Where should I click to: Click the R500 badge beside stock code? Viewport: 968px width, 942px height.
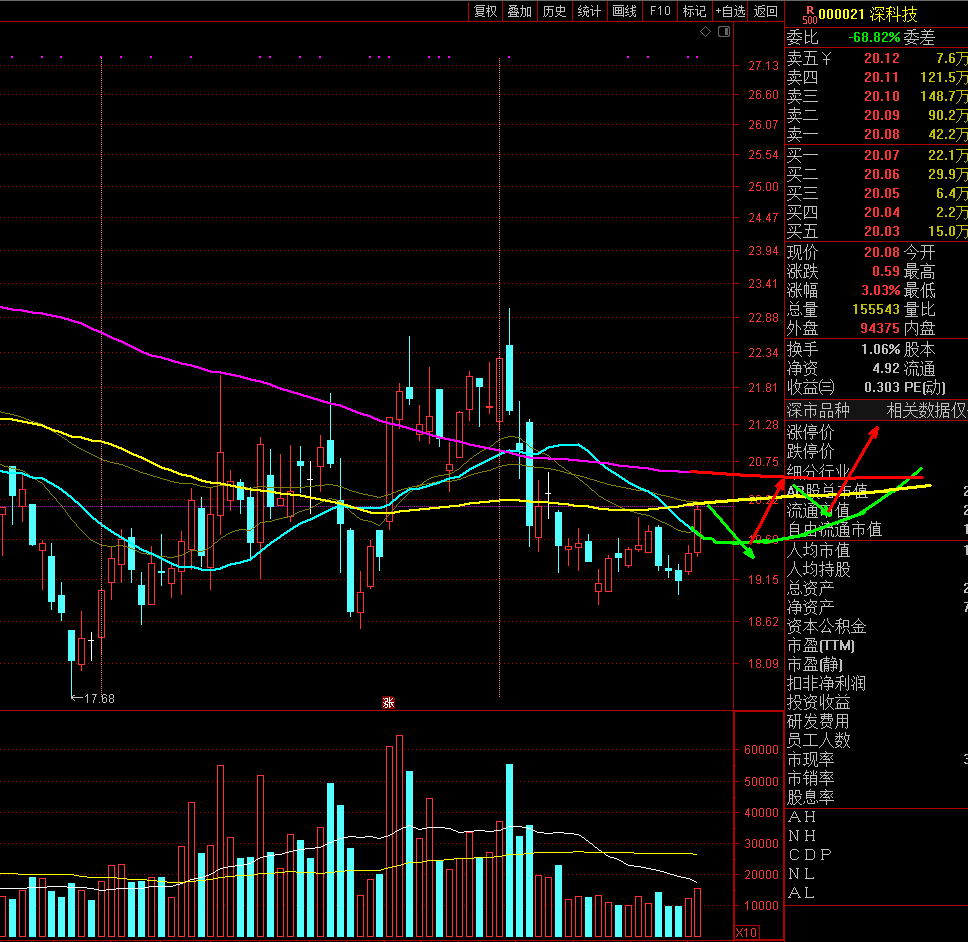coord(809,15)
